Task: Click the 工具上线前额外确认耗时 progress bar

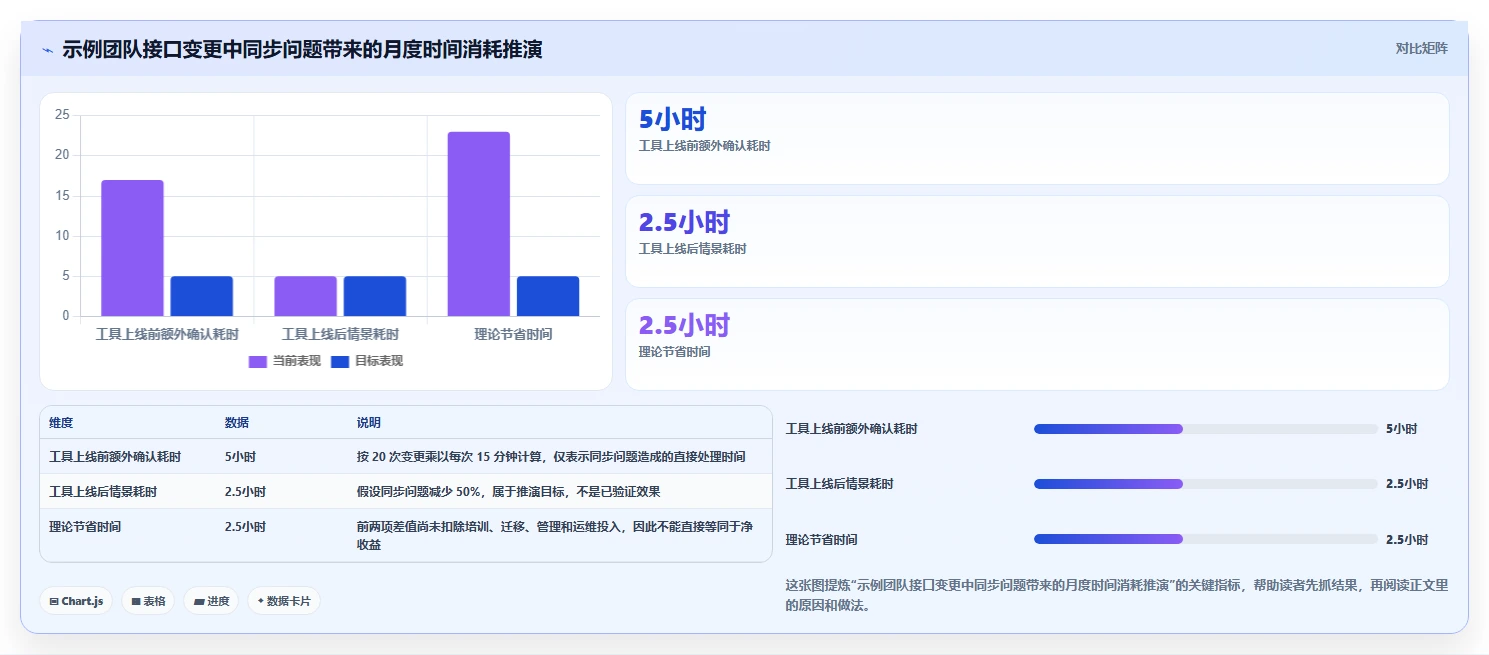Action: 1205,429
